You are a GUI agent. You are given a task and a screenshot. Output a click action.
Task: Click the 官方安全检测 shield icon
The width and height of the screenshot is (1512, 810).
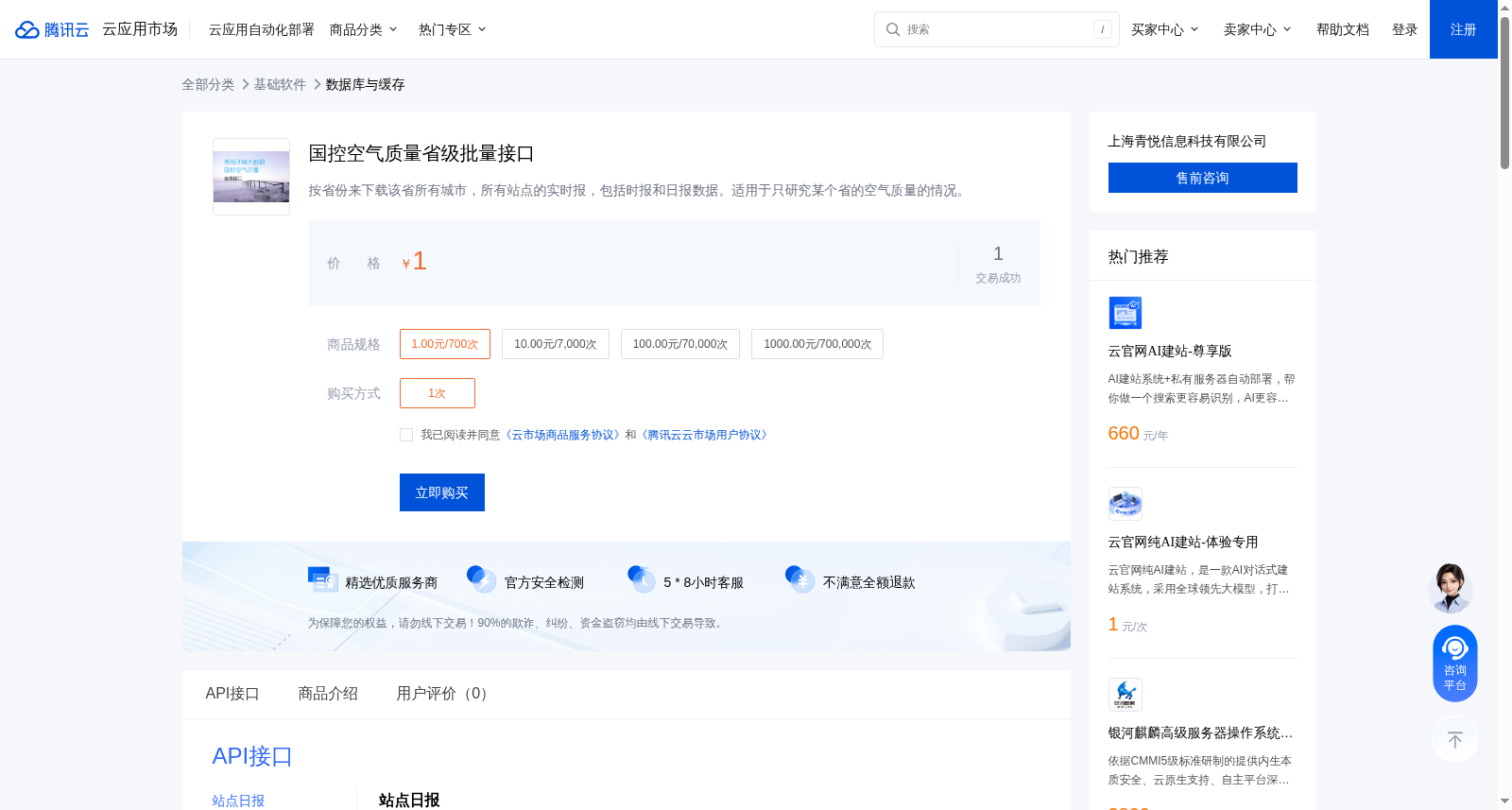click(x=482, y=579)
